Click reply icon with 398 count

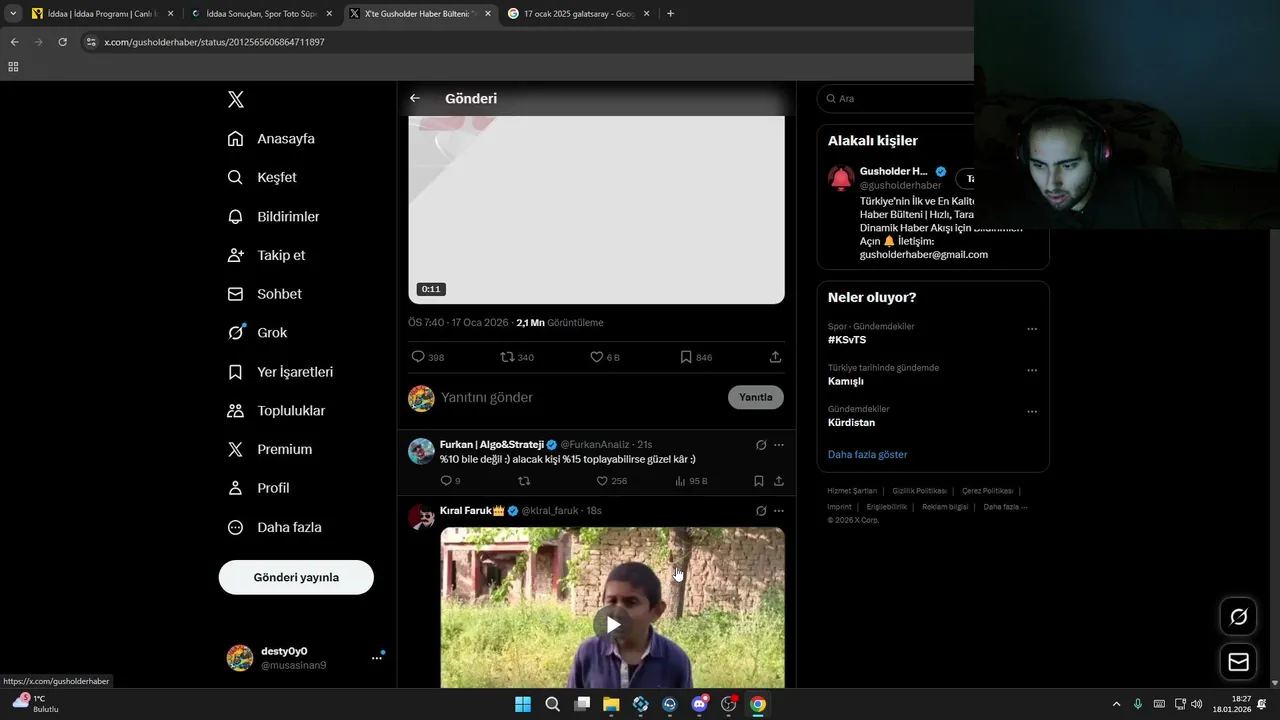(427, 357)
